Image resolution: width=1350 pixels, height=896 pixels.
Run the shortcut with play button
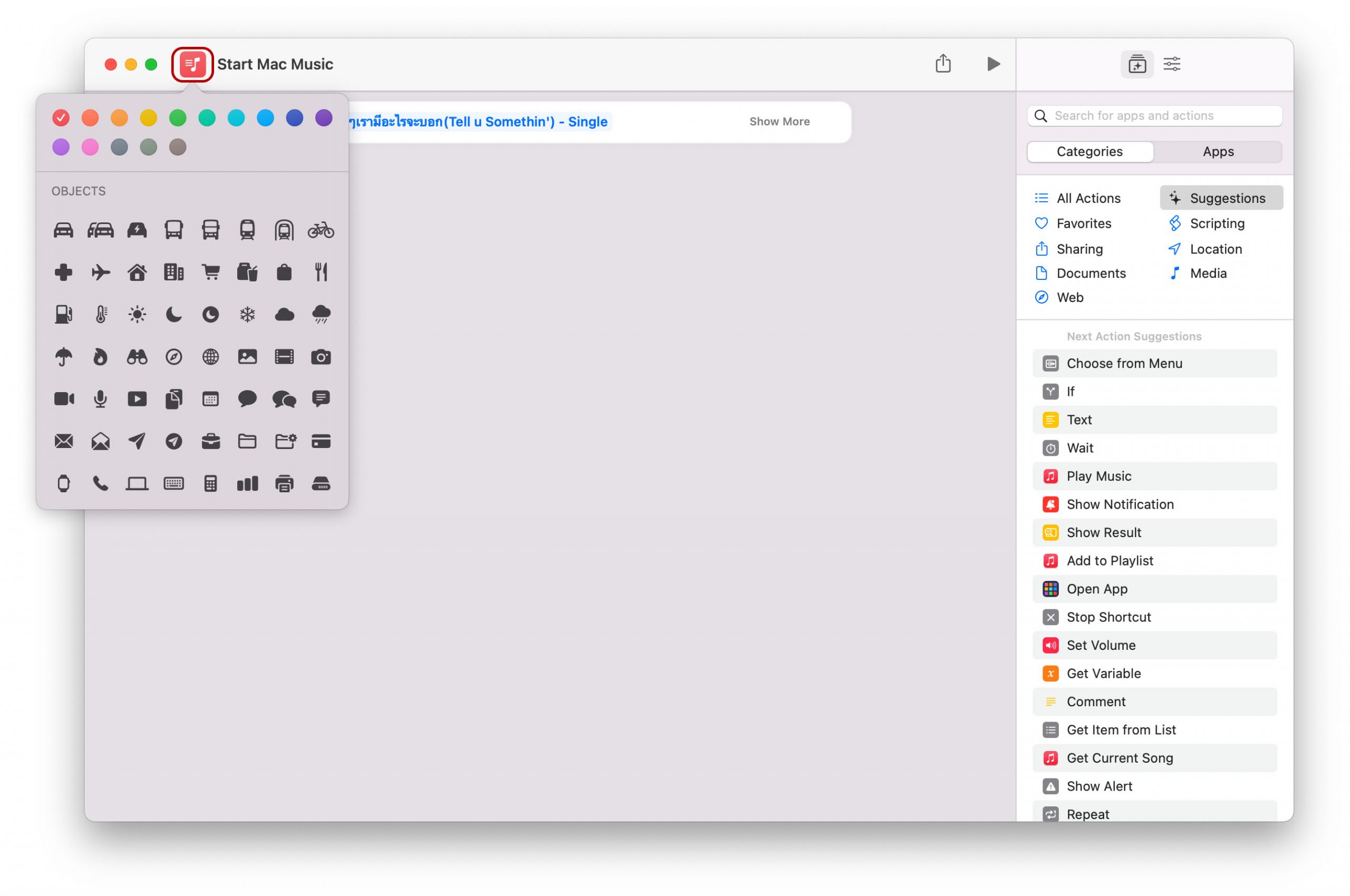pos(993,63)
